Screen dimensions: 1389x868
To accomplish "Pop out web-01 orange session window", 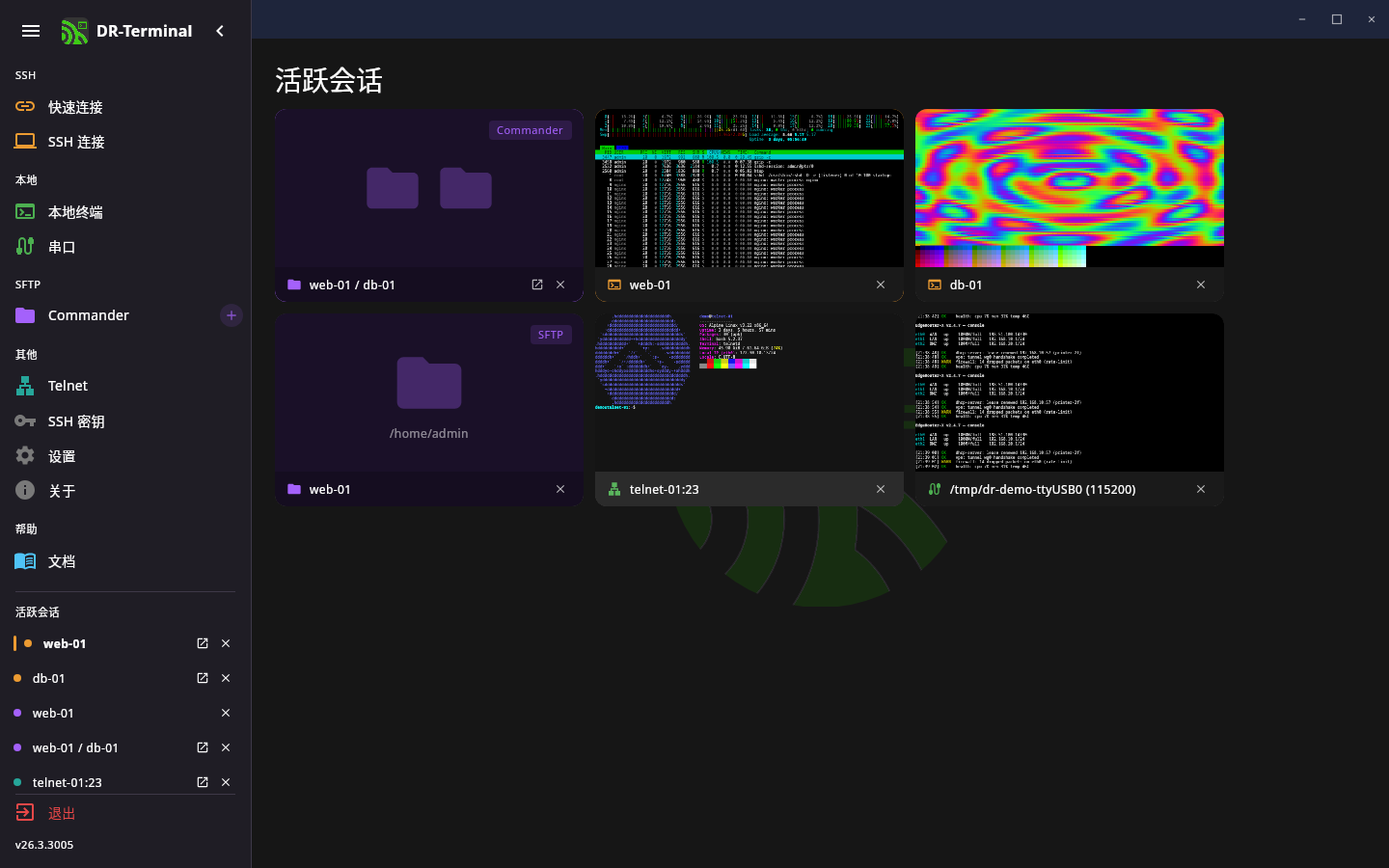I will pyautogui.click(x=203, y=643).
